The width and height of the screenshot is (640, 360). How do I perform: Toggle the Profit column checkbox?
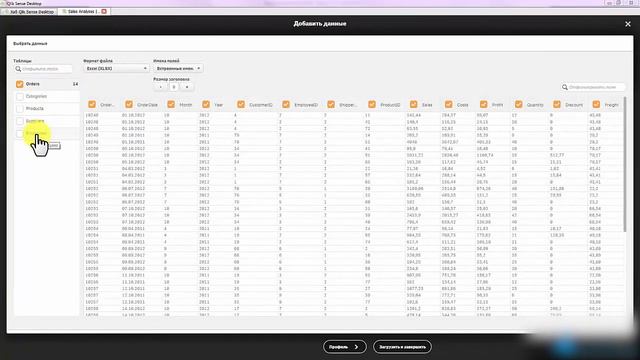(484, 104)
